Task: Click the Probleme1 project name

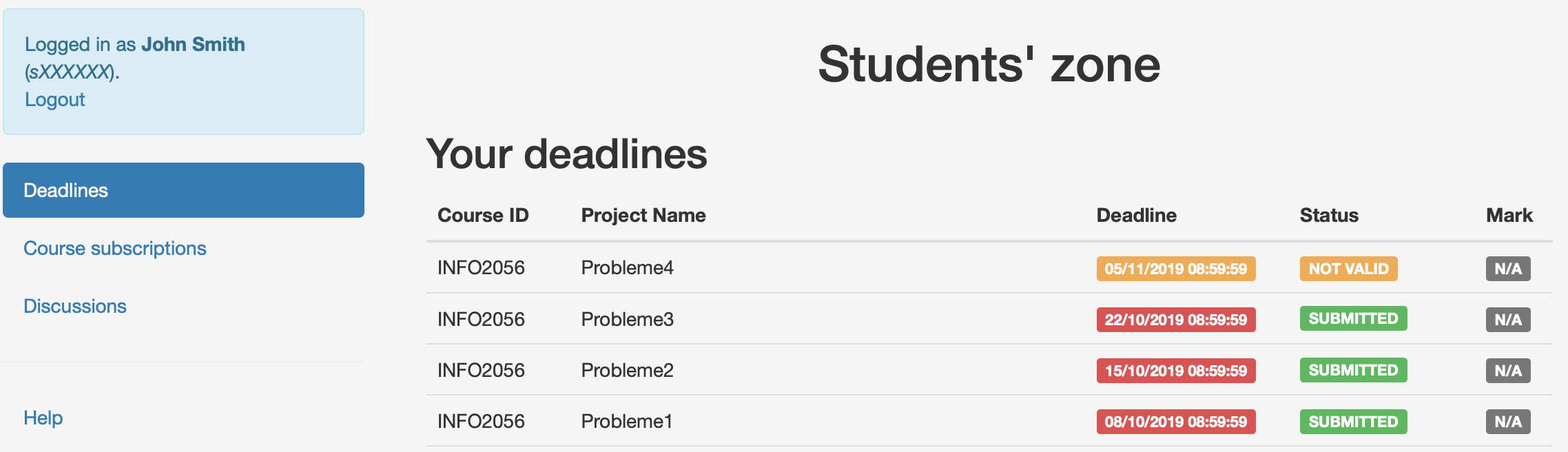Action: click(x=626, y=422)
